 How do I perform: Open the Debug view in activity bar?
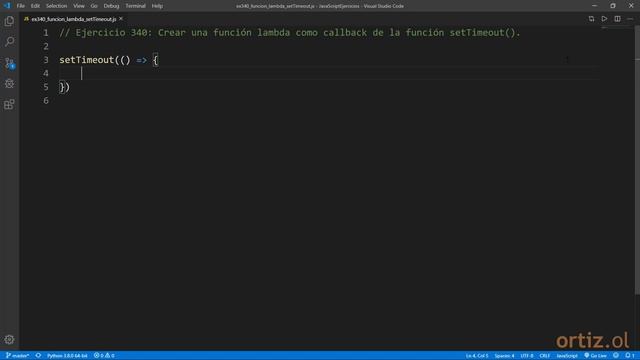pyautogui.click(x=9, y=84)
